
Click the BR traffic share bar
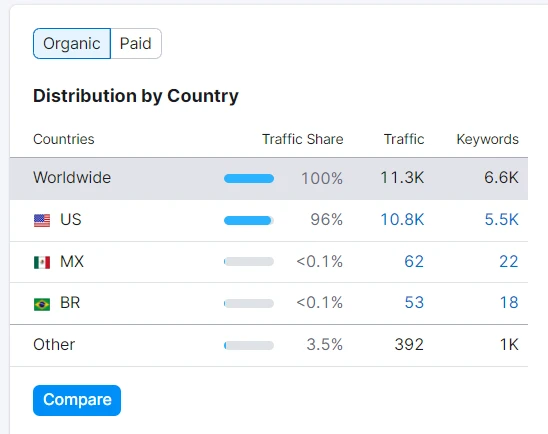[x=249, y=303]
